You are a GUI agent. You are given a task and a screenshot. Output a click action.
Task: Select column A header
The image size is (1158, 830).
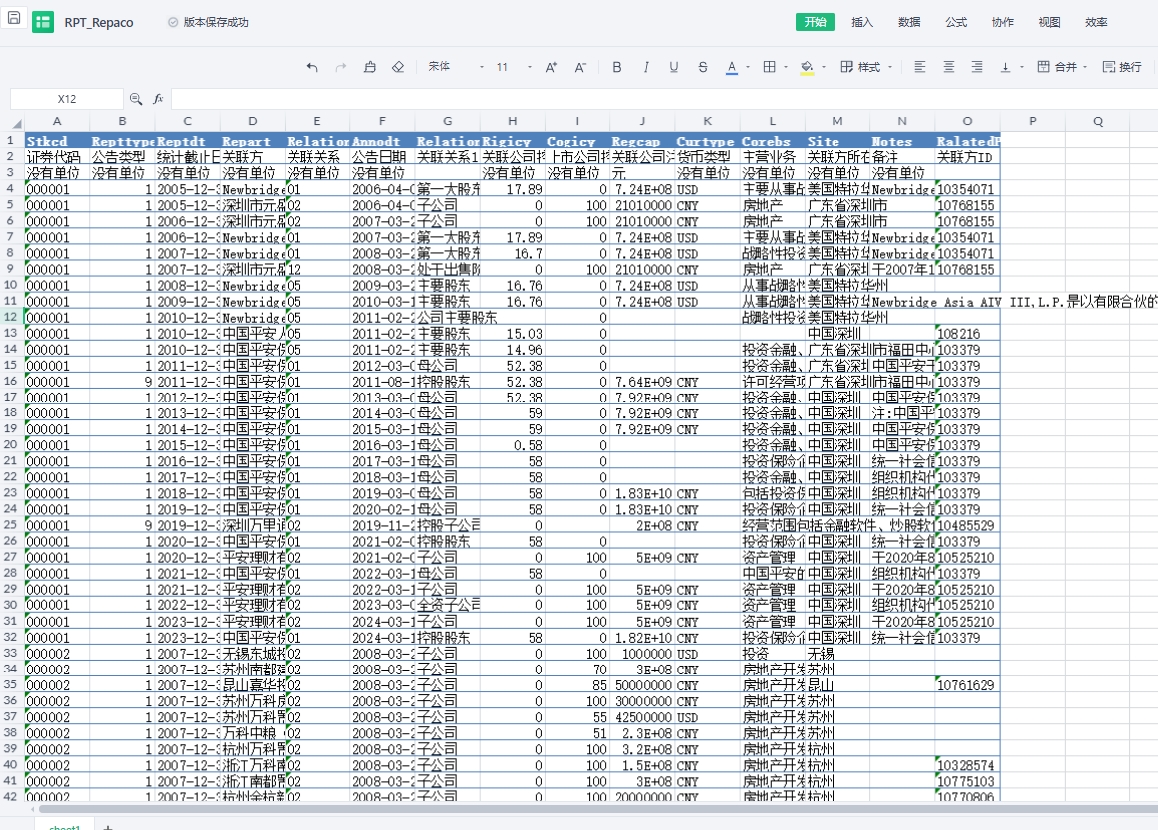coord(57,122)
